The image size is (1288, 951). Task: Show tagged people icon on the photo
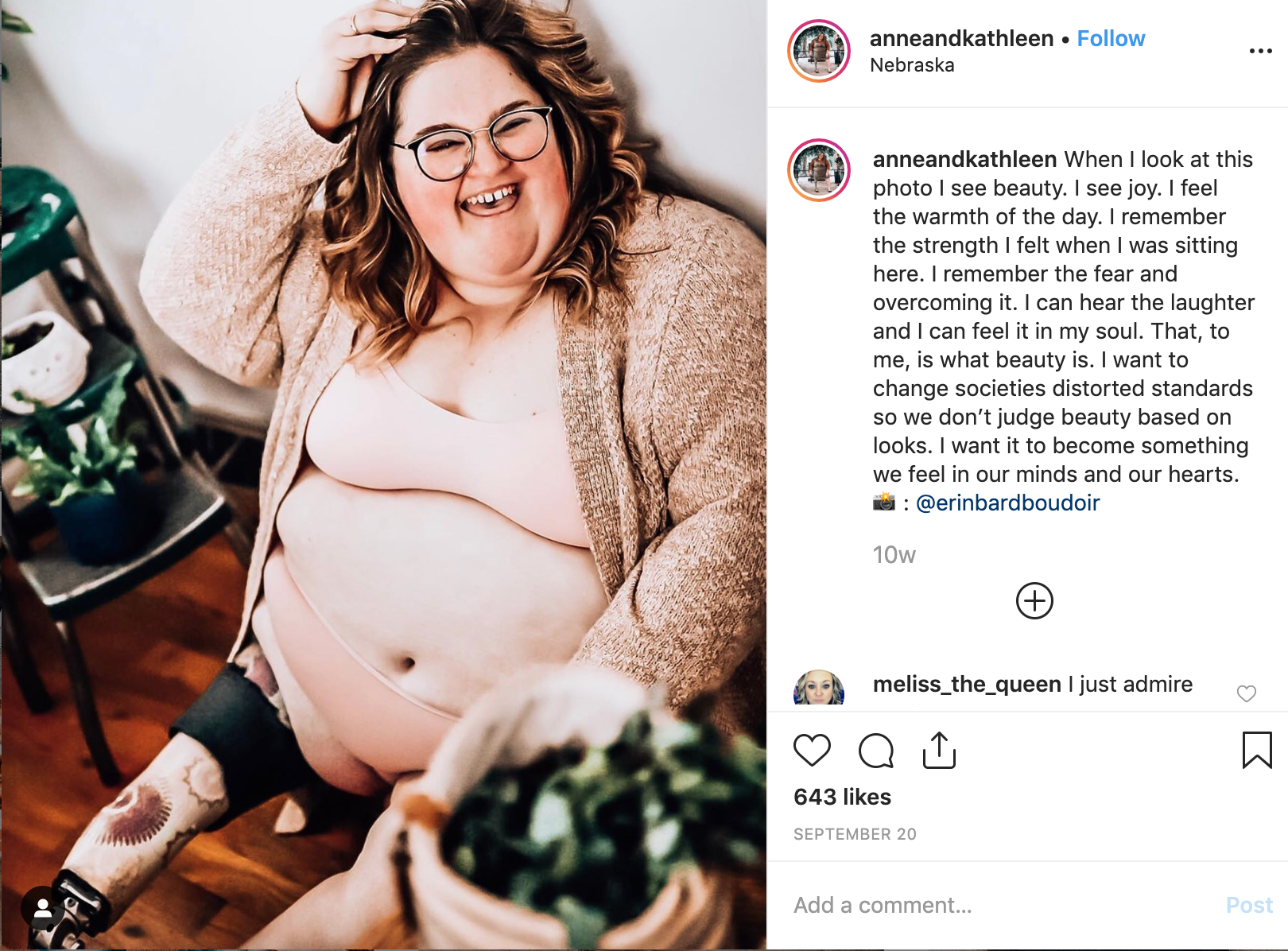click(x=42, y=908)
